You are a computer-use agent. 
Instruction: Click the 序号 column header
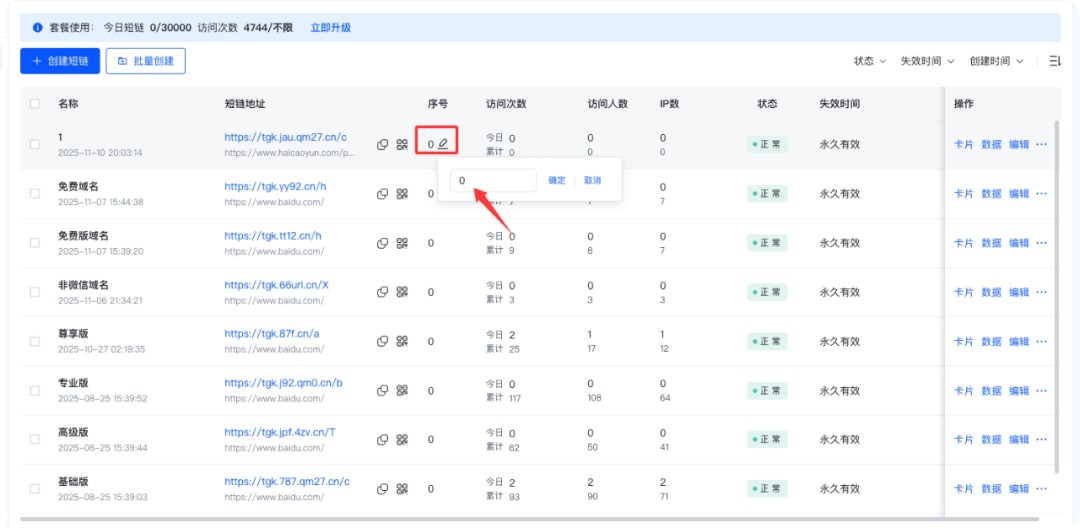pyautogui.click(x=437, y=104)
